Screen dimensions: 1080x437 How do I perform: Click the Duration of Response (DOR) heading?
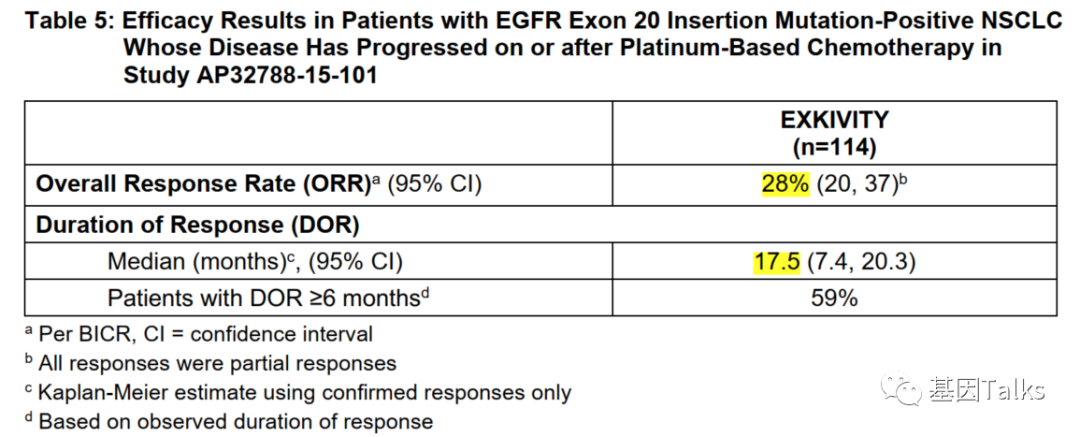pyautogui.click(x=197, y=224)
